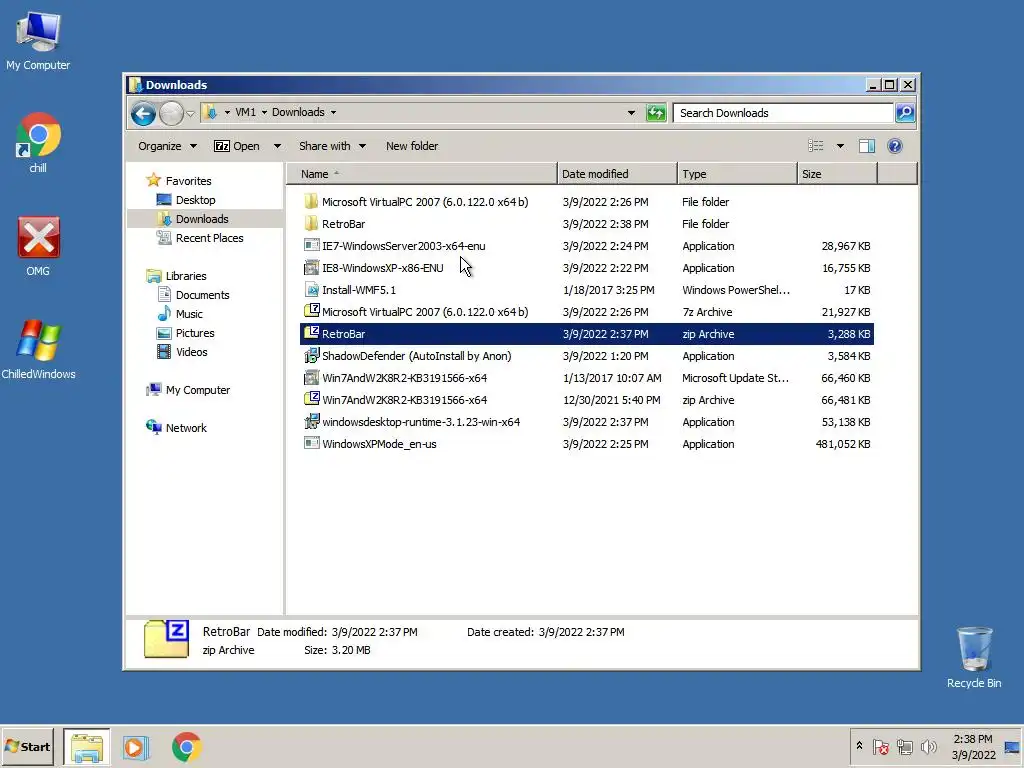
Task: Select Recent Places in navigation pane
Action: click(x=209, y=238)
